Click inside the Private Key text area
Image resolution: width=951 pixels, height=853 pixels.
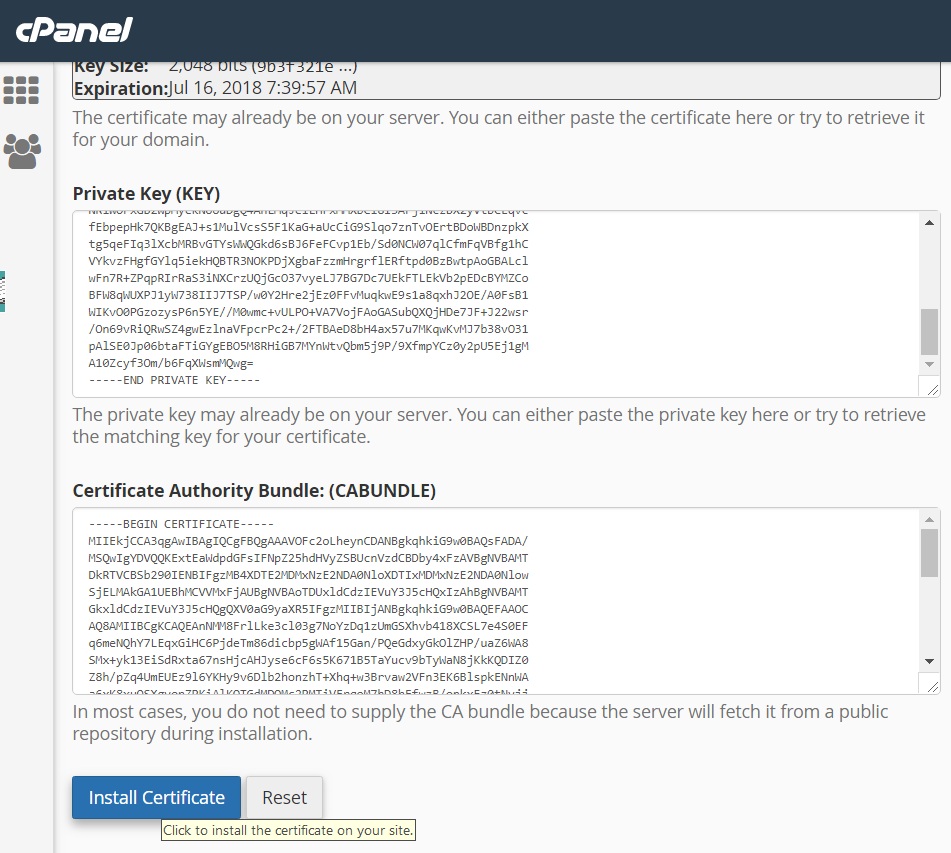click(x=496, y=304)
